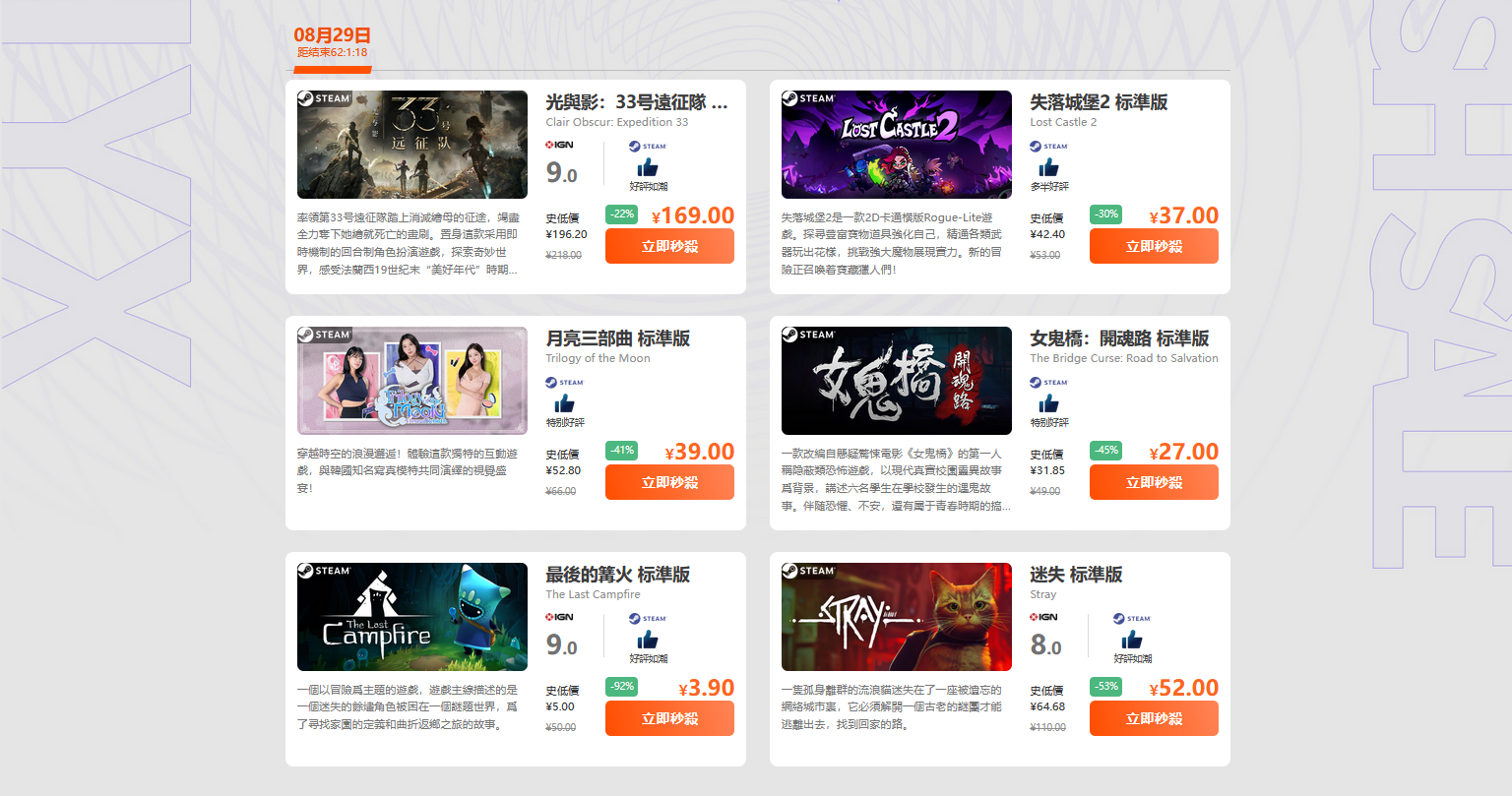Click the thumbs-up icon on The Bridge Curse card
Screen dimensions: 1512x796
[1049, 404]
